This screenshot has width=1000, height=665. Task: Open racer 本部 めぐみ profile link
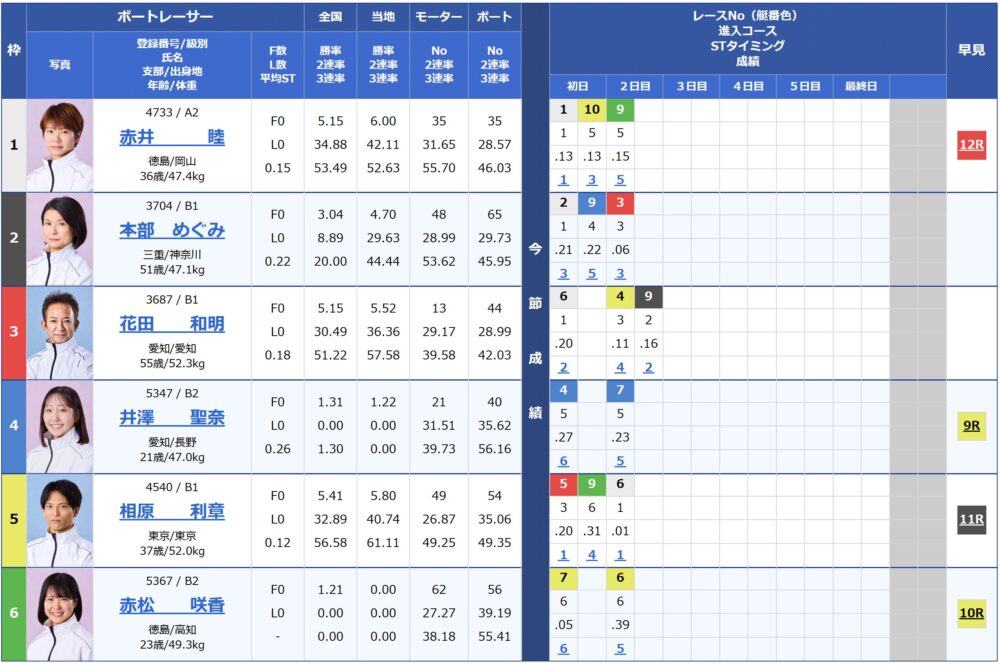(172, 230)
